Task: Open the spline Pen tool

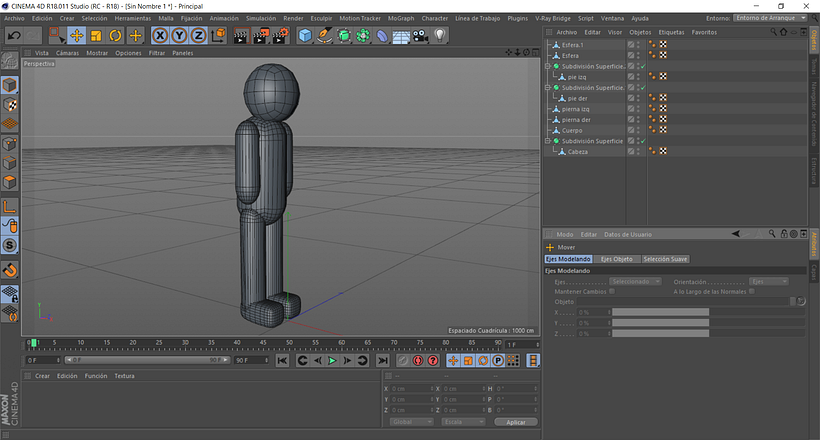Action: (x=324, y=36)
